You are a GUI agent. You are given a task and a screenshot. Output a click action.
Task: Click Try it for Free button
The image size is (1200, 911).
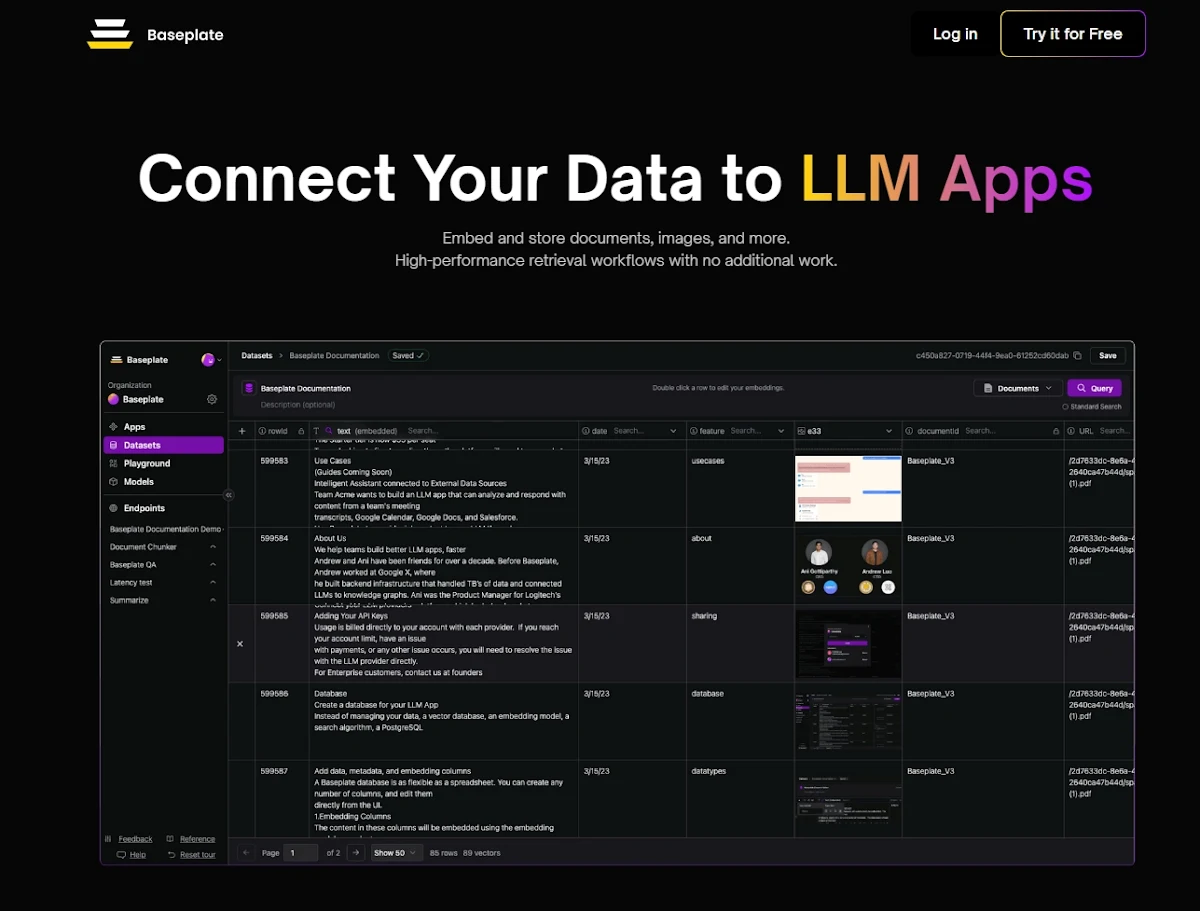1073,34
